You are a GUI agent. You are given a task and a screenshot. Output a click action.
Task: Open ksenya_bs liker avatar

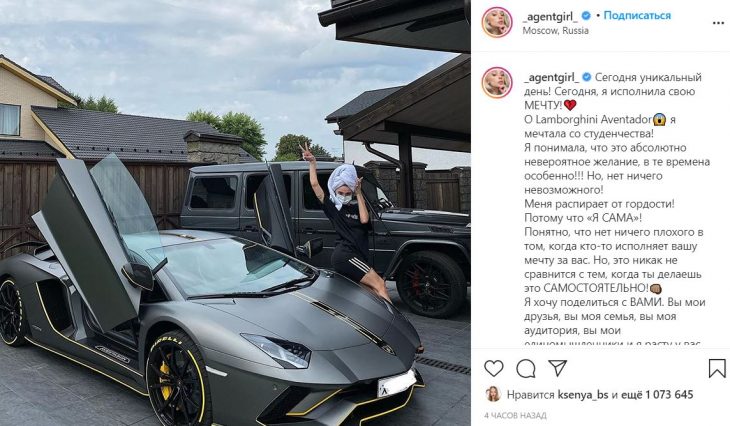click(493, 394)
